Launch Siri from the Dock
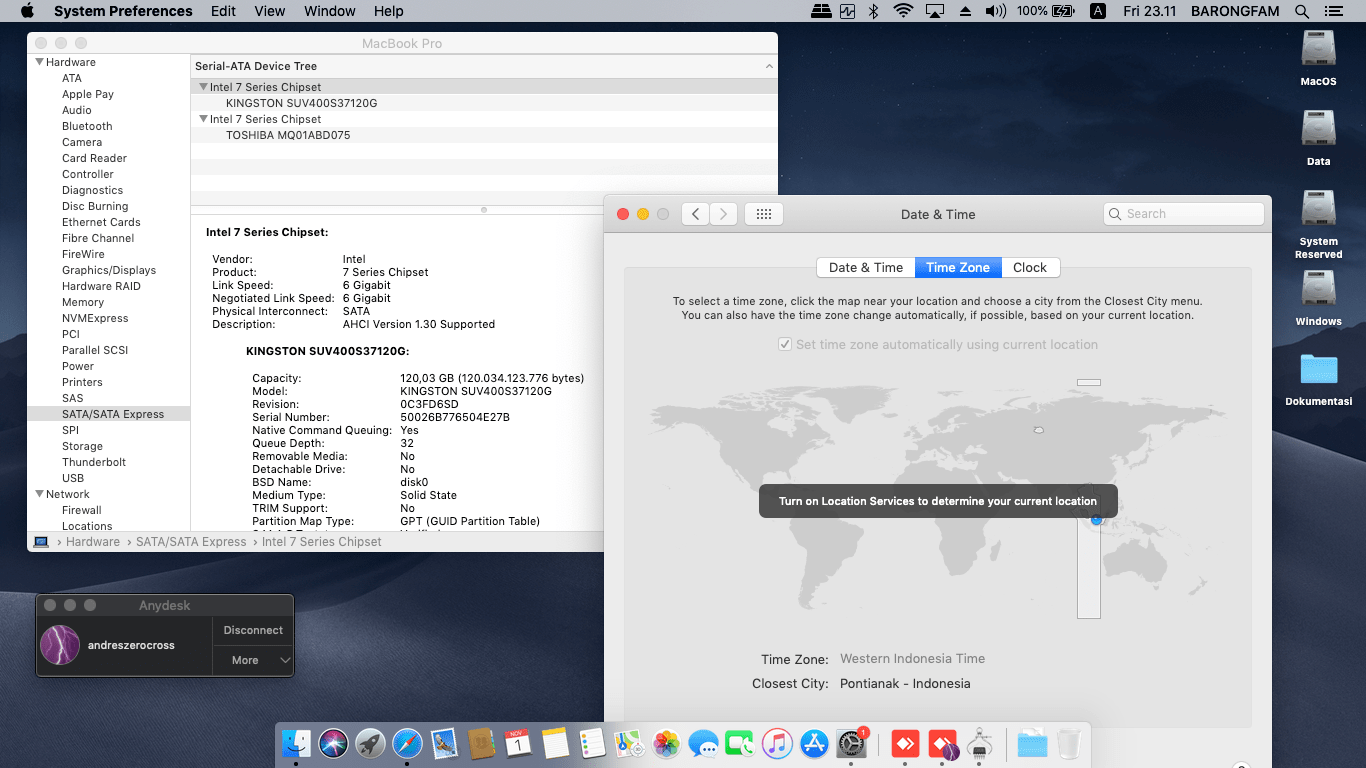Viewport: 1366px width, 768px height. click(333, 744)
